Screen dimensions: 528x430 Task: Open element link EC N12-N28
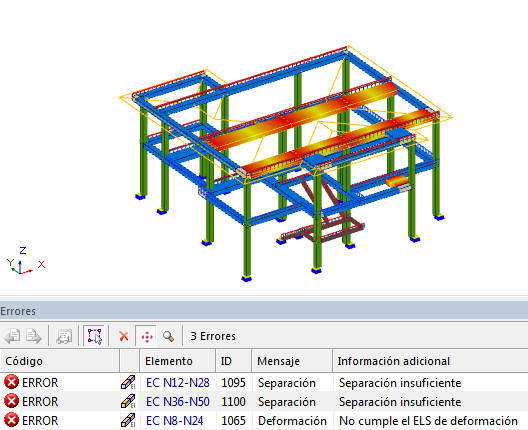click(178, 383)
